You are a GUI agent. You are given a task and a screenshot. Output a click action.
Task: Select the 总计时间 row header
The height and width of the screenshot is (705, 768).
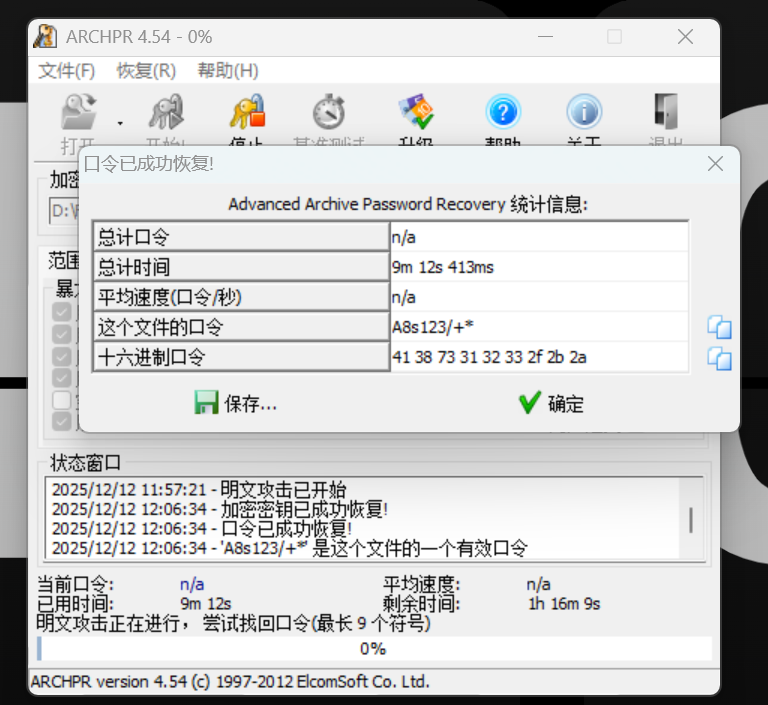coord(241,267)
